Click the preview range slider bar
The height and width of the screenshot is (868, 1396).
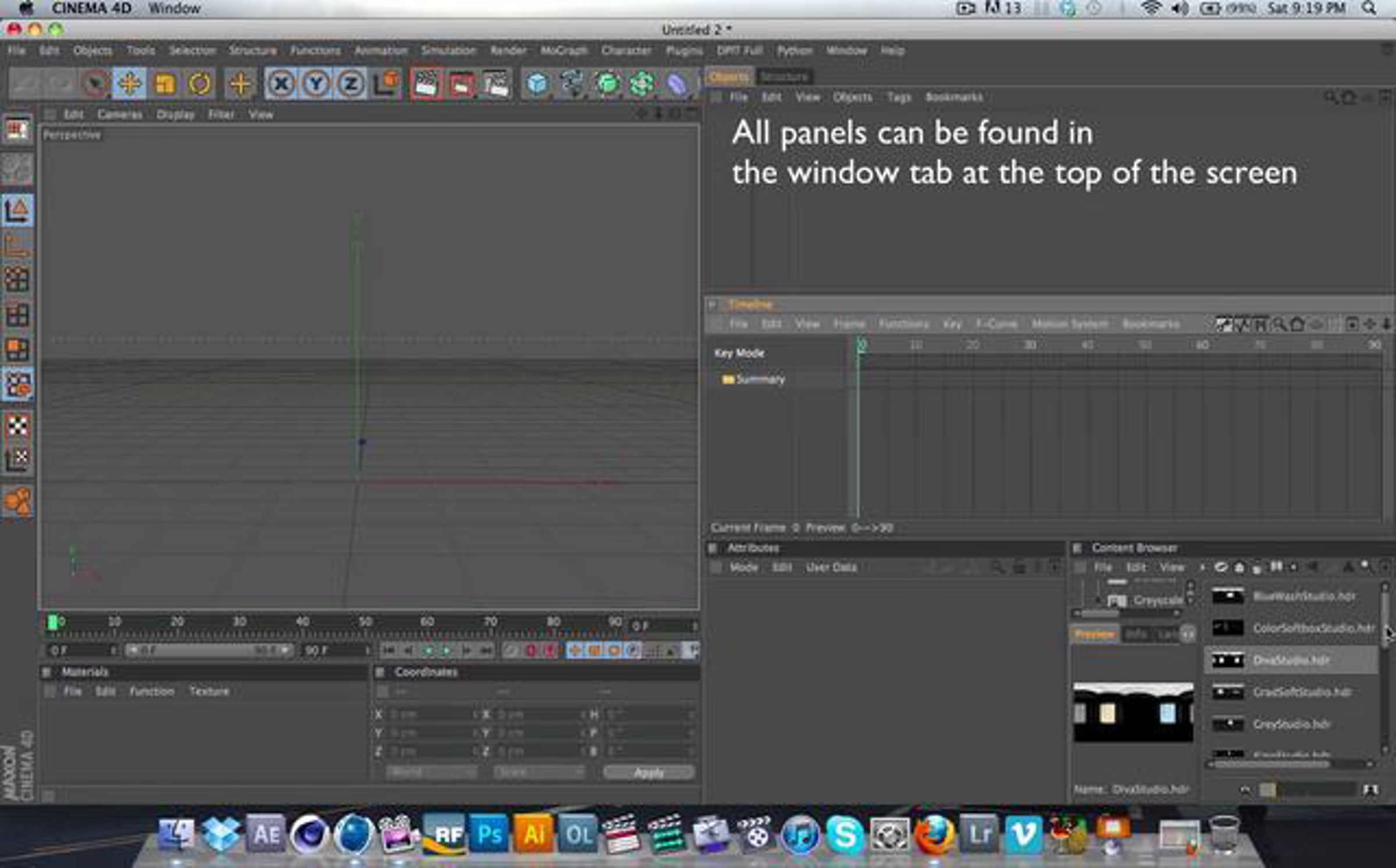coord(209,650)
